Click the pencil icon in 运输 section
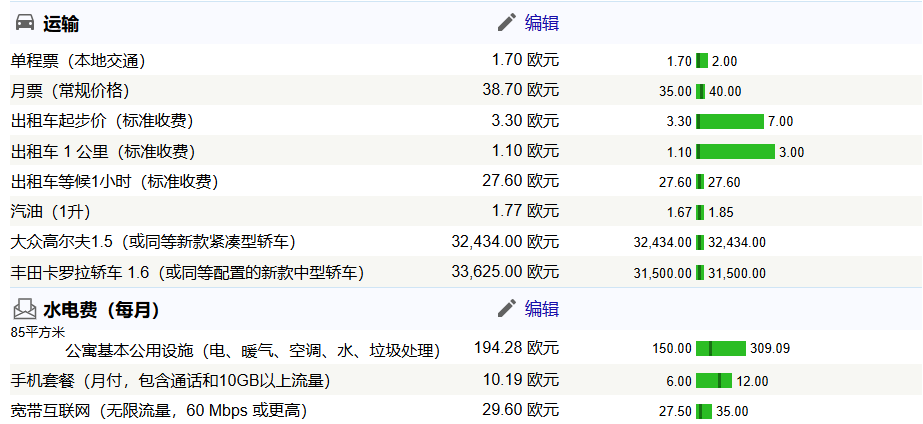The image size is (923, 424). (x=507, y=23)
